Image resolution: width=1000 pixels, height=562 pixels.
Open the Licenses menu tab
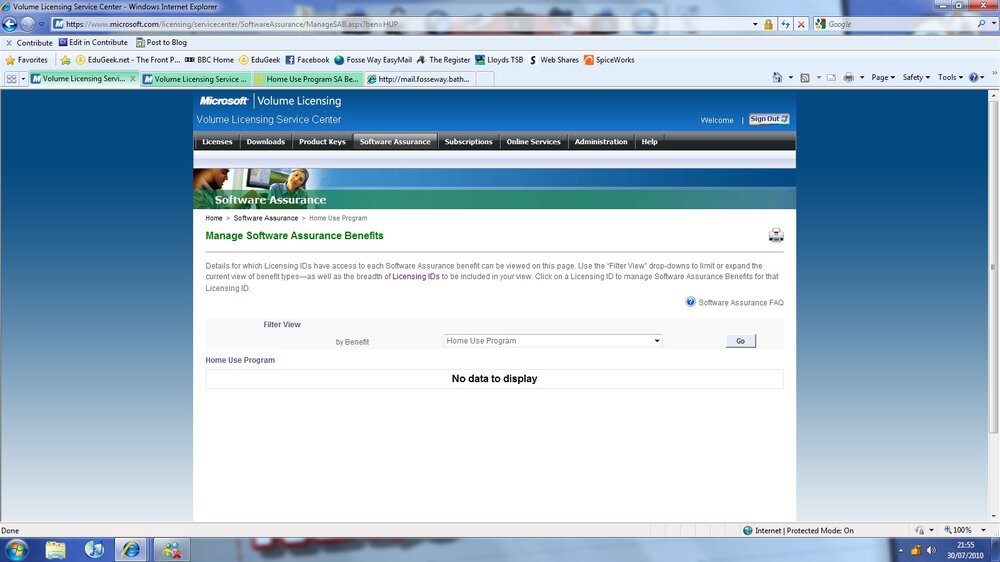coord(217,142)
